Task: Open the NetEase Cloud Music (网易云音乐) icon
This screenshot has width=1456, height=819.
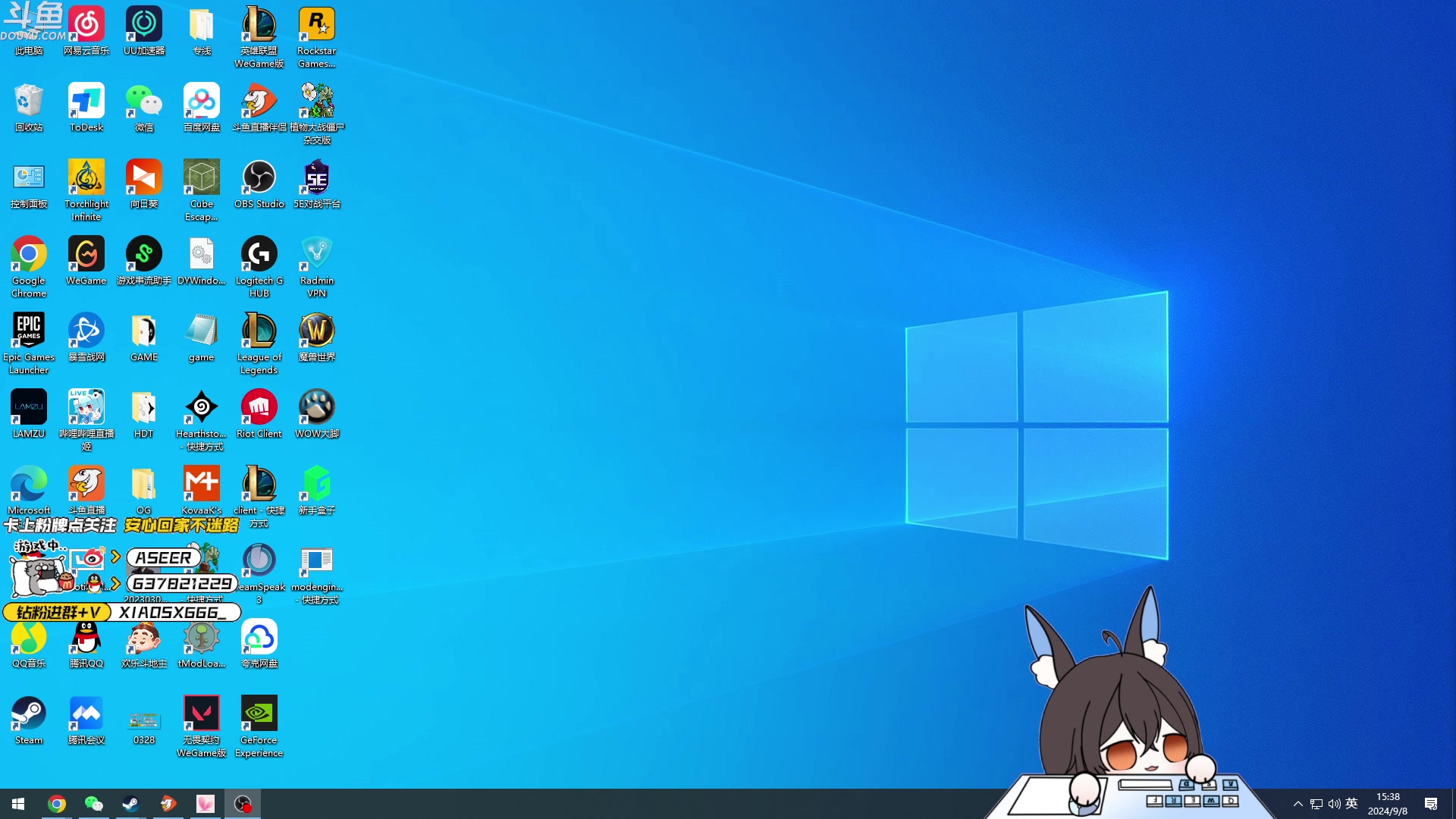Action: pos(86,30)
